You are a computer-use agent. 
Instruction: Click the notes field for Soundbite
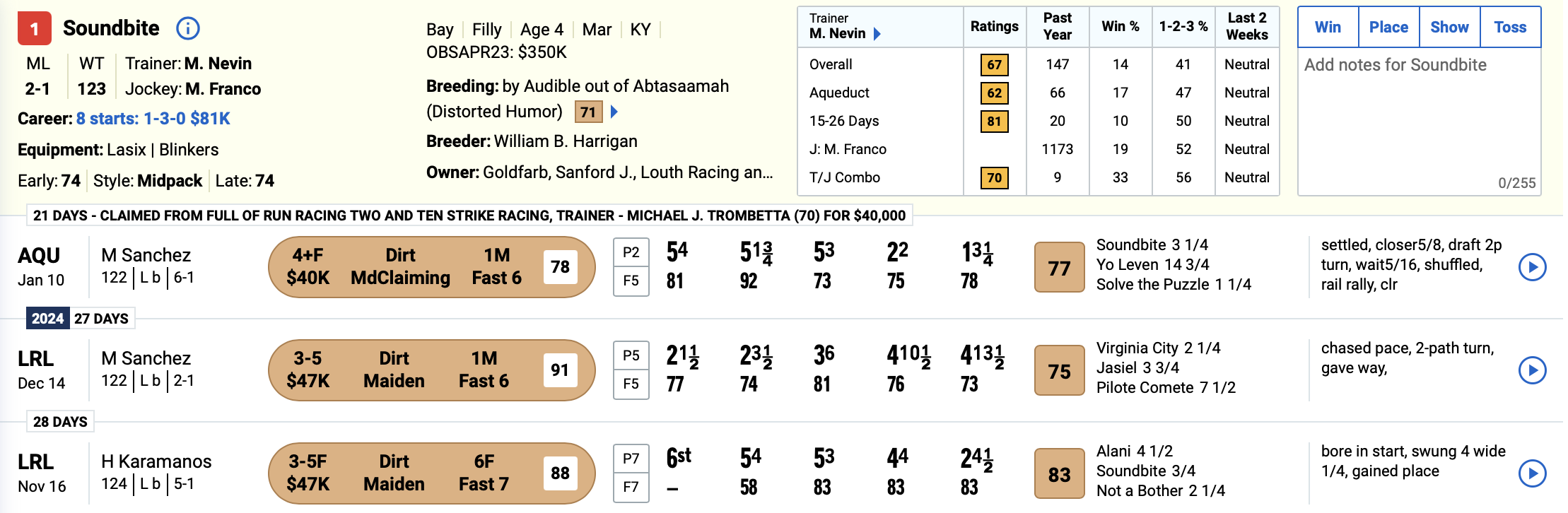pyautogui.click(x=1420, y=122)
